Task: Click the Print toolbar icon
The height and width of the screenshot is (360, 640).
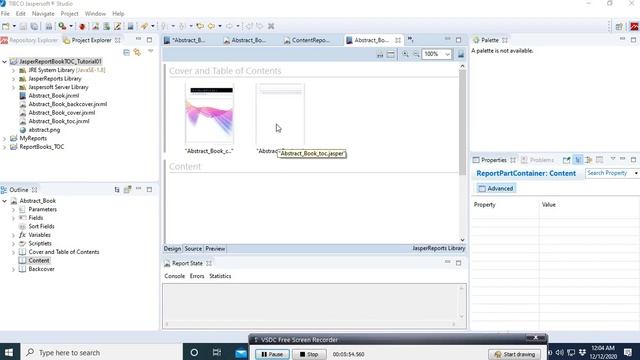Action: tap(49, 26)
